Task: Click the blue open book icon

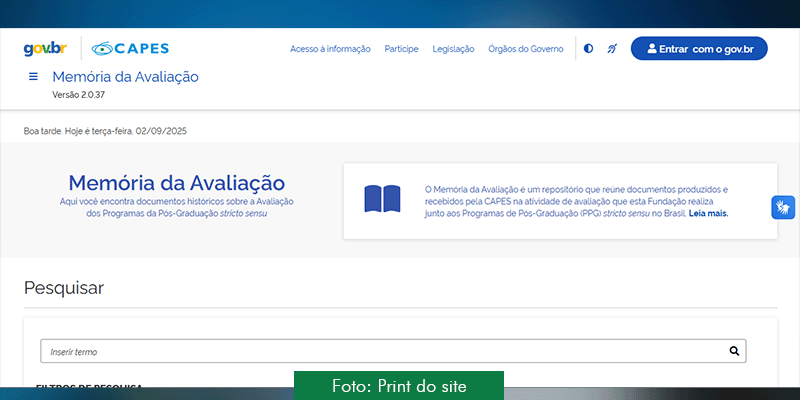Action: point(382,199)
